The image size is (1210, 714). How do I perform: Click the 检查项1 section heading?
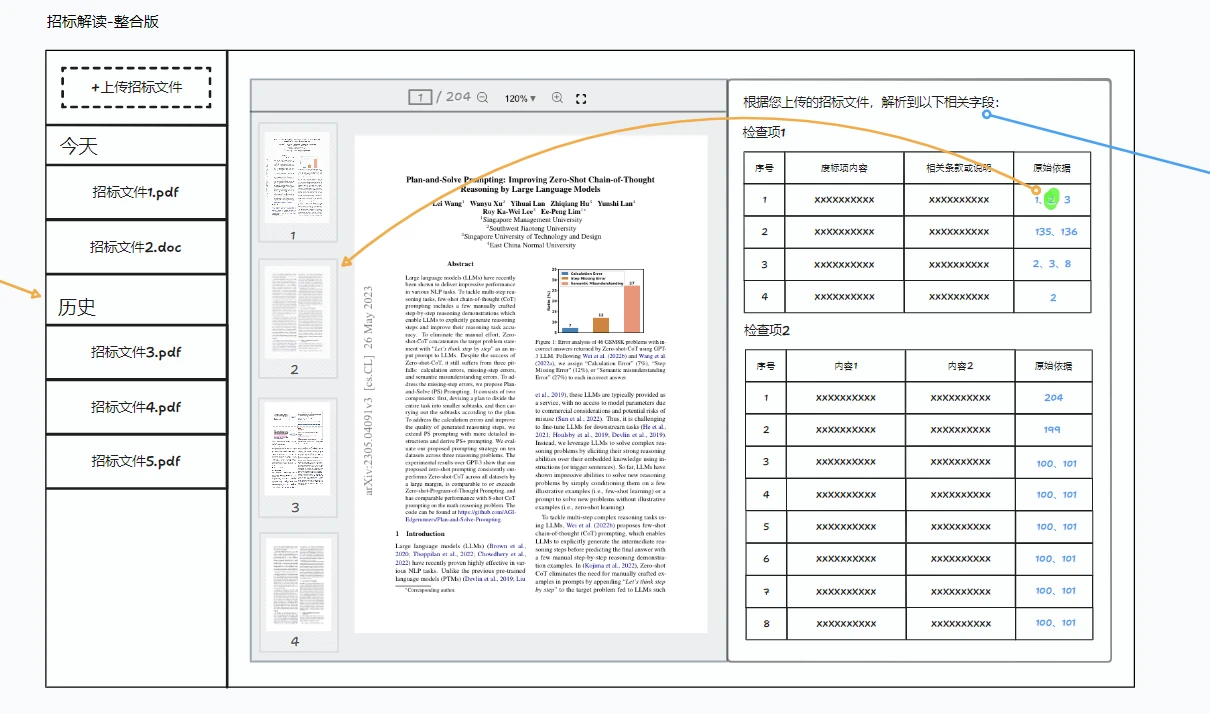[764, 132]
